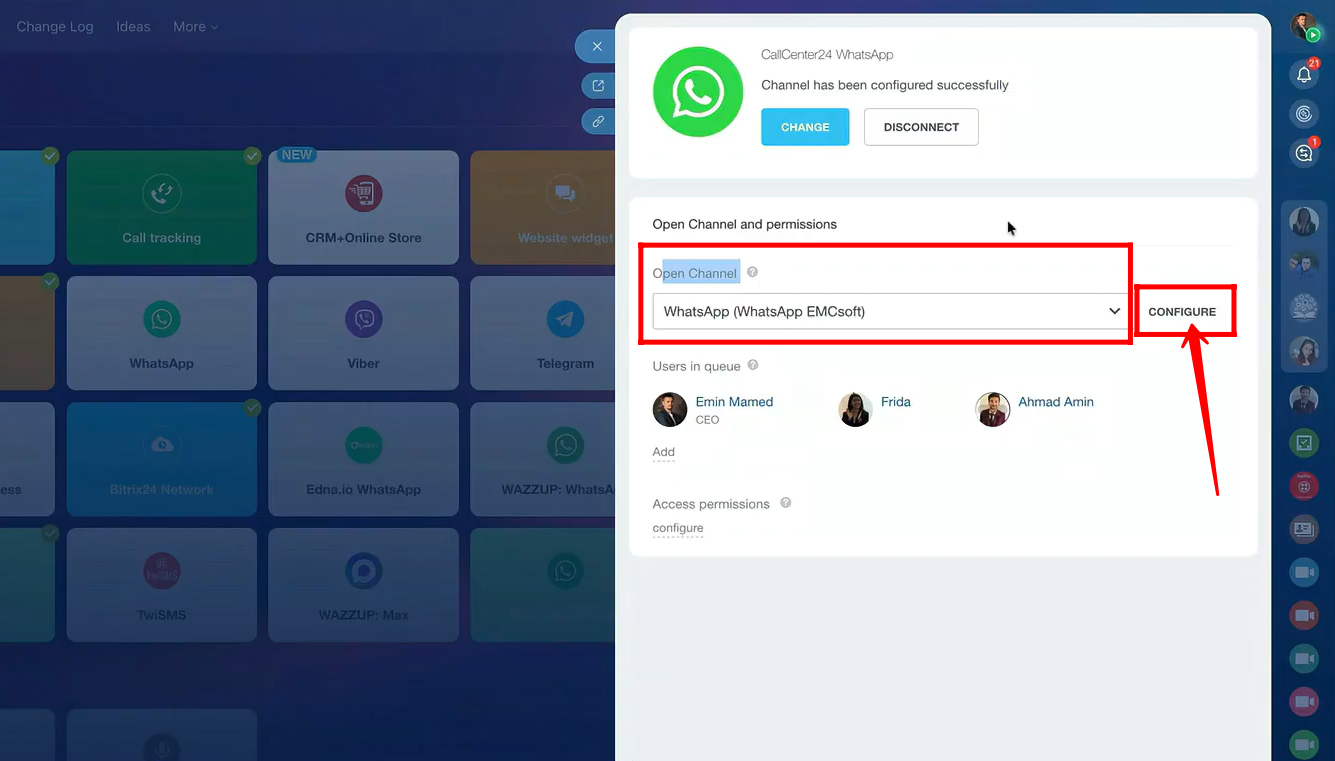Open the Change Log menu item

click(x=55, y=27)
